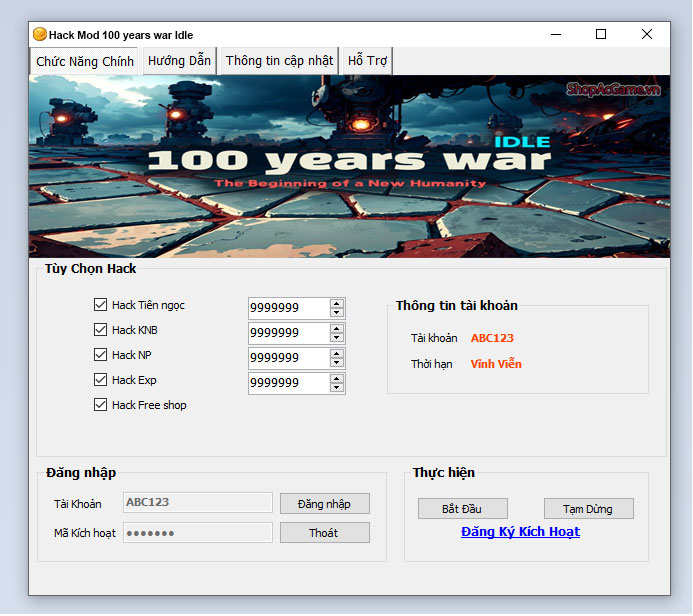Click the Mã Kích hoạt password field
The width and height of the screenshot is (693, 616).
point(197,533)
